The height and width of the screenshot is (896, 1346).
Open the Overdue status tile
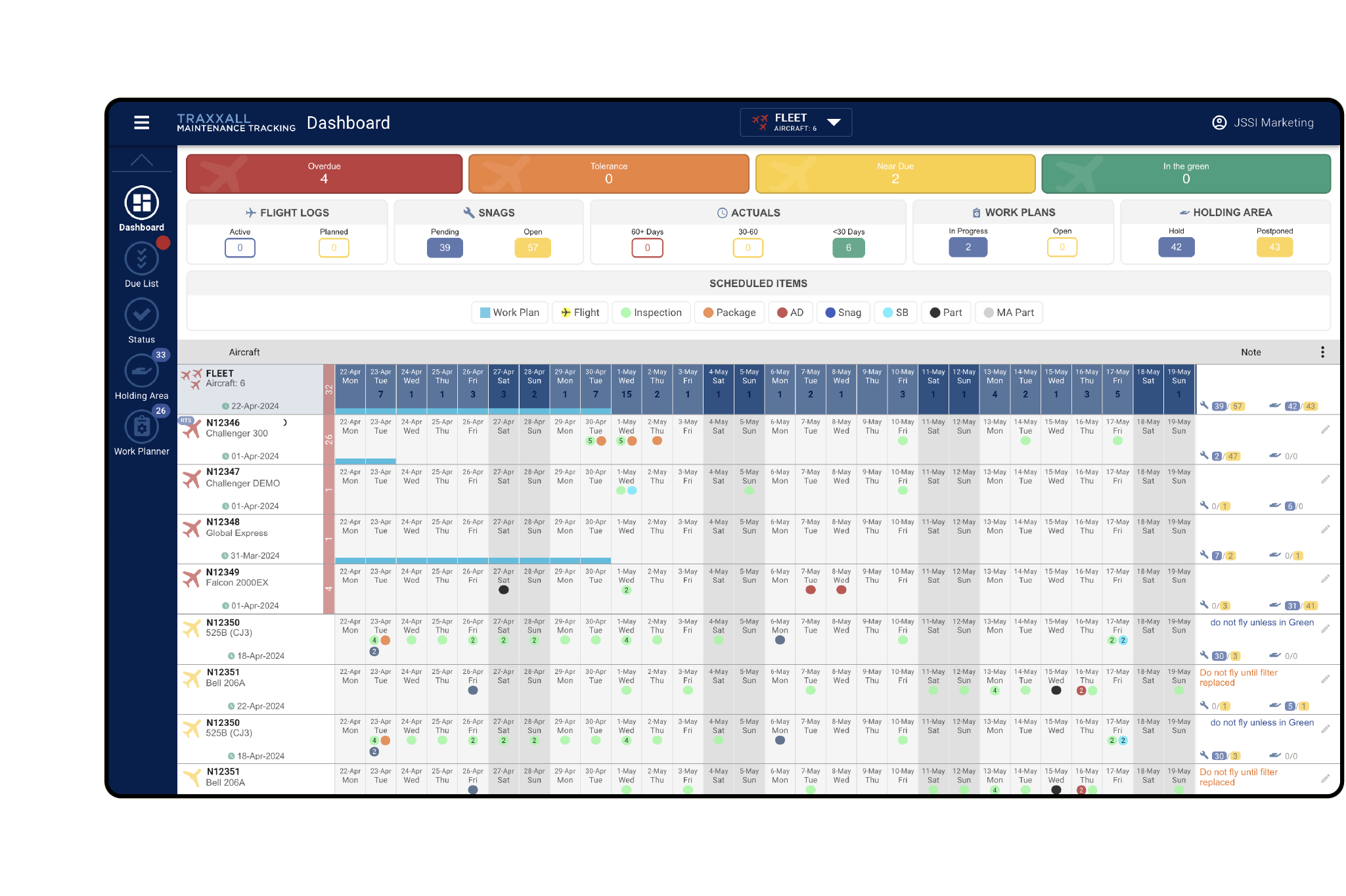(324, 173)
